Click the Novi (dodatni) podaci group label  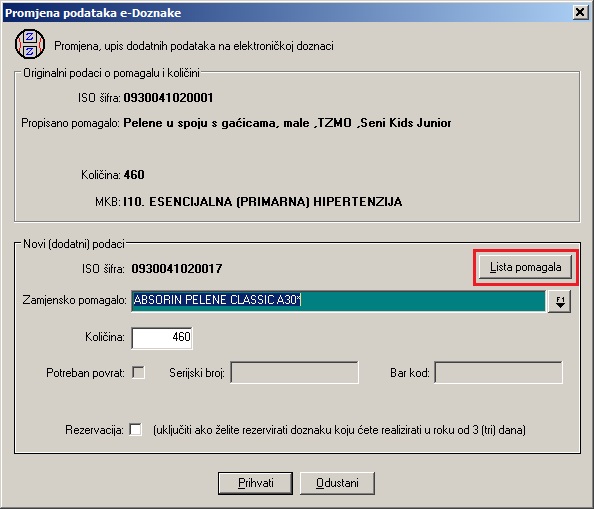[x=74, y=244]
